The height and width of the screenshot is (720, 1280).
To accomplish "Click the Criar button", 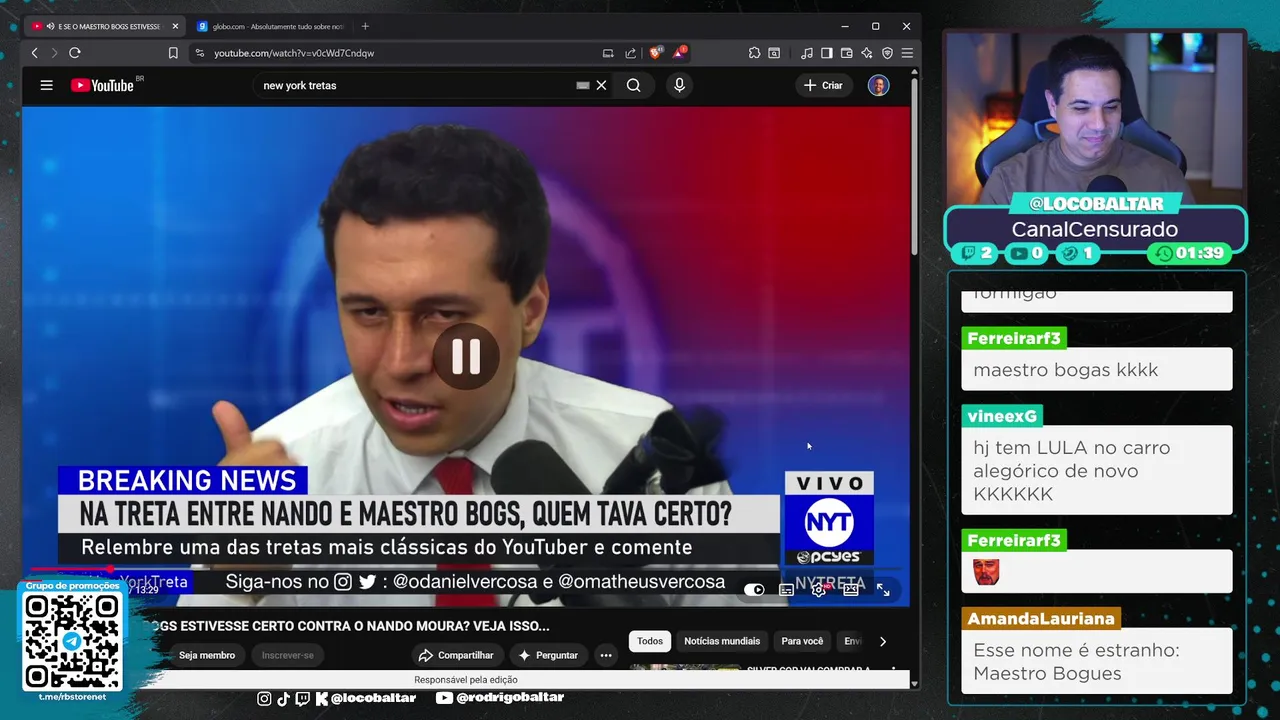I will coord(823,85).
